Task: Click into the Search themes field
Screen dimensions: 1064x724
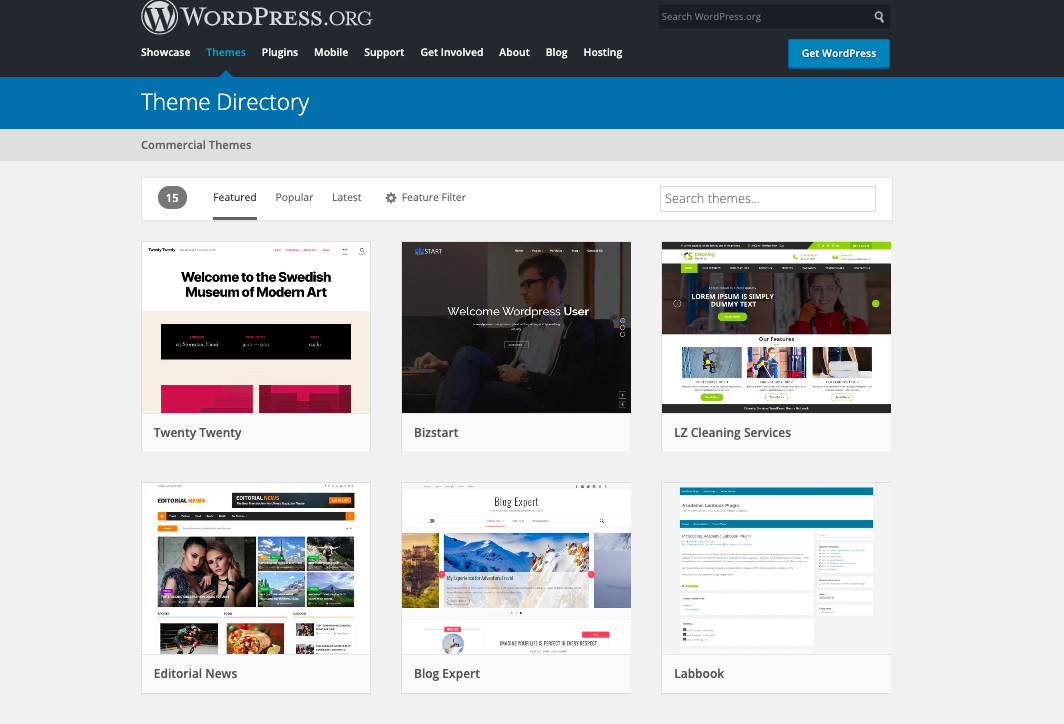Action: coord(767,199)
